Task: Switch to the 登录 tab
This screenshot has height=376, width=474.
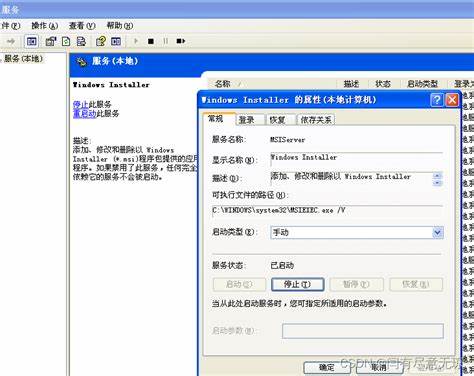Action: 247,120
